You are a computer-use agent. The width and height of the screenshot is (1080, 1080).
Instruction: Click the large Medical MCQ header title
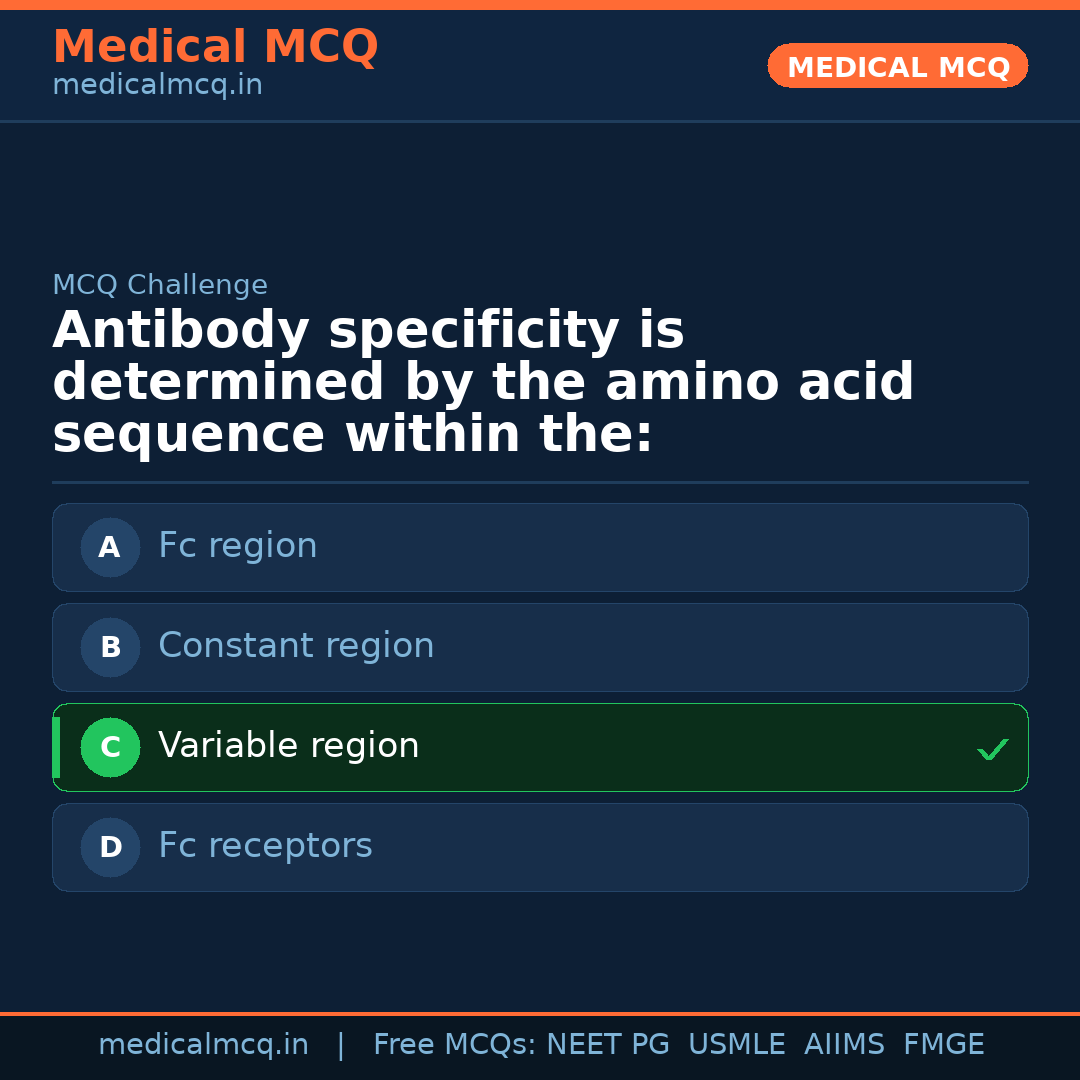click(215, 47)
